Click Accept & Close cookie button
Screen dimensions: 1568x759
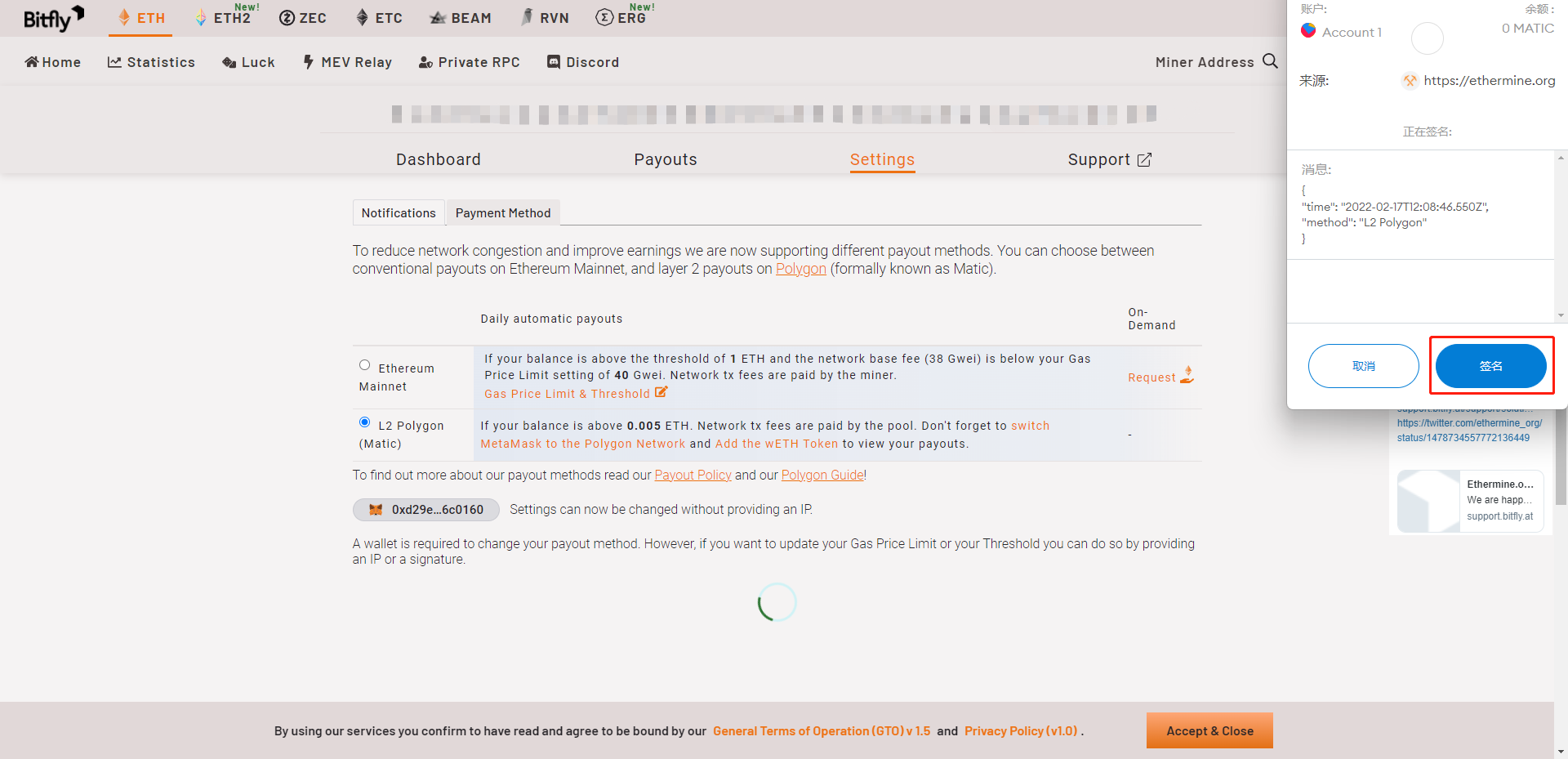[x=1209, y=730]
